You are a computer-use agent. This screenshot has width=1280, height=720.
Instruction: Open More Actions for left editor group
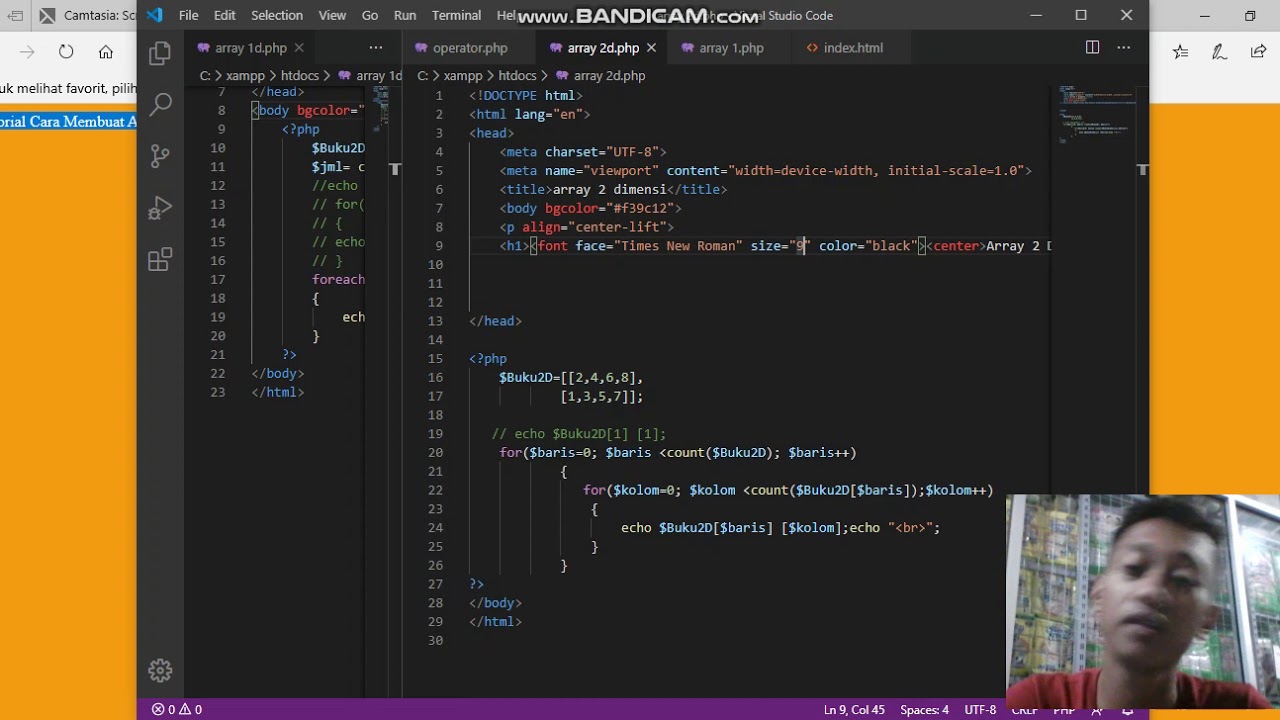pyautogui.click(x=375, y=47)
